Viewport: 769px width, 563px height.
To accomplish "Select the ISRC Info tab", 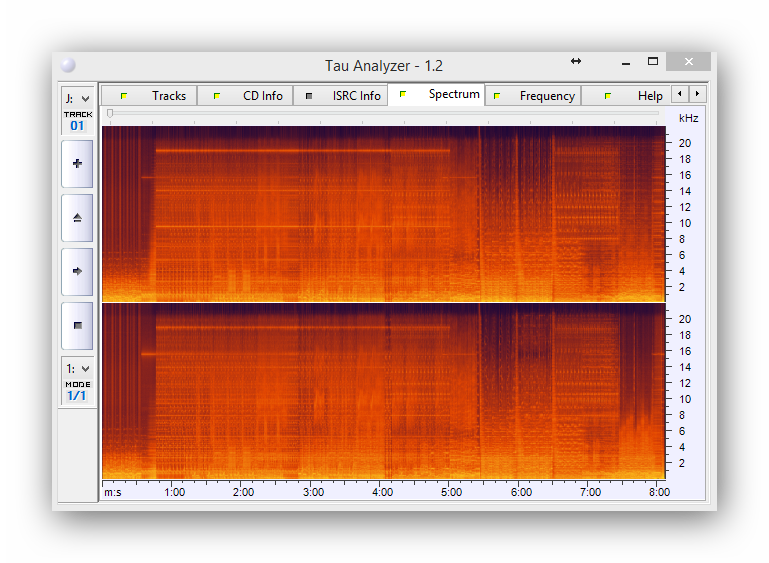I will coord(342,96).
